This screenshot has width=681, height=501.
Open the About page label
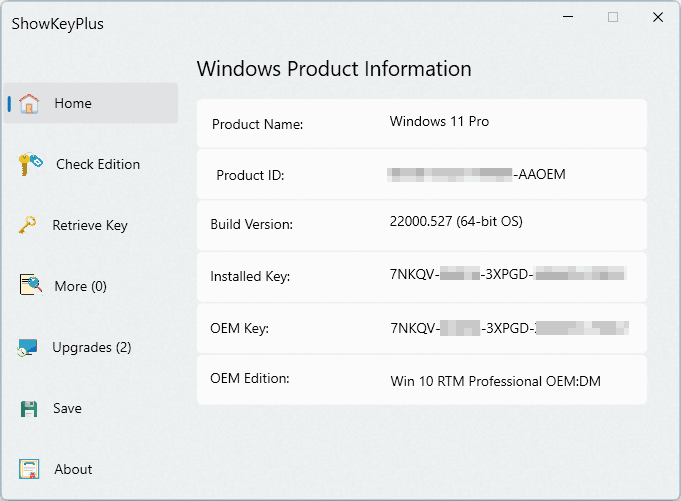point(73,469)
